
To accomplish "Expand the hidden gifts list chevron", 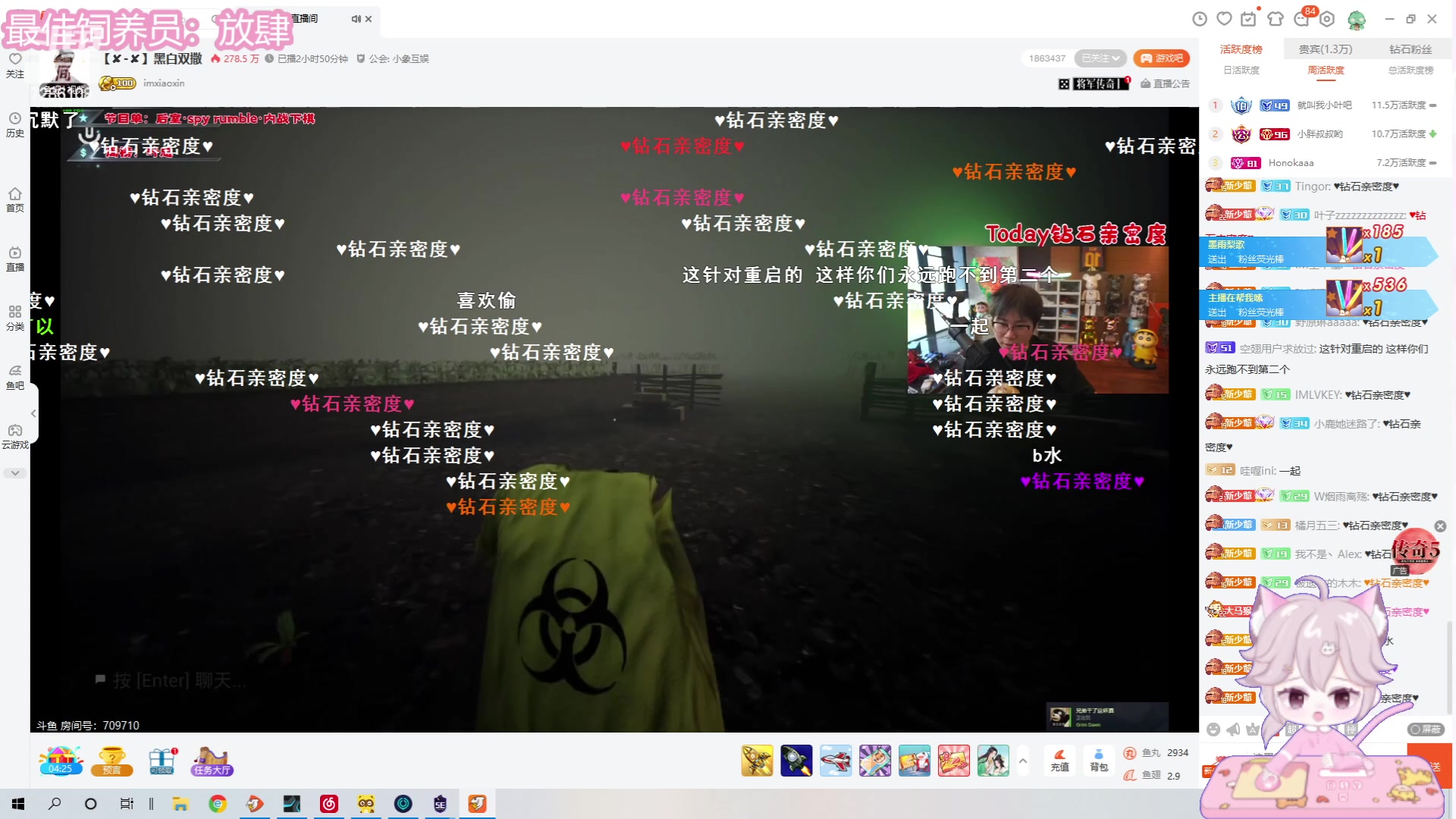I will tap(1022, 761).
